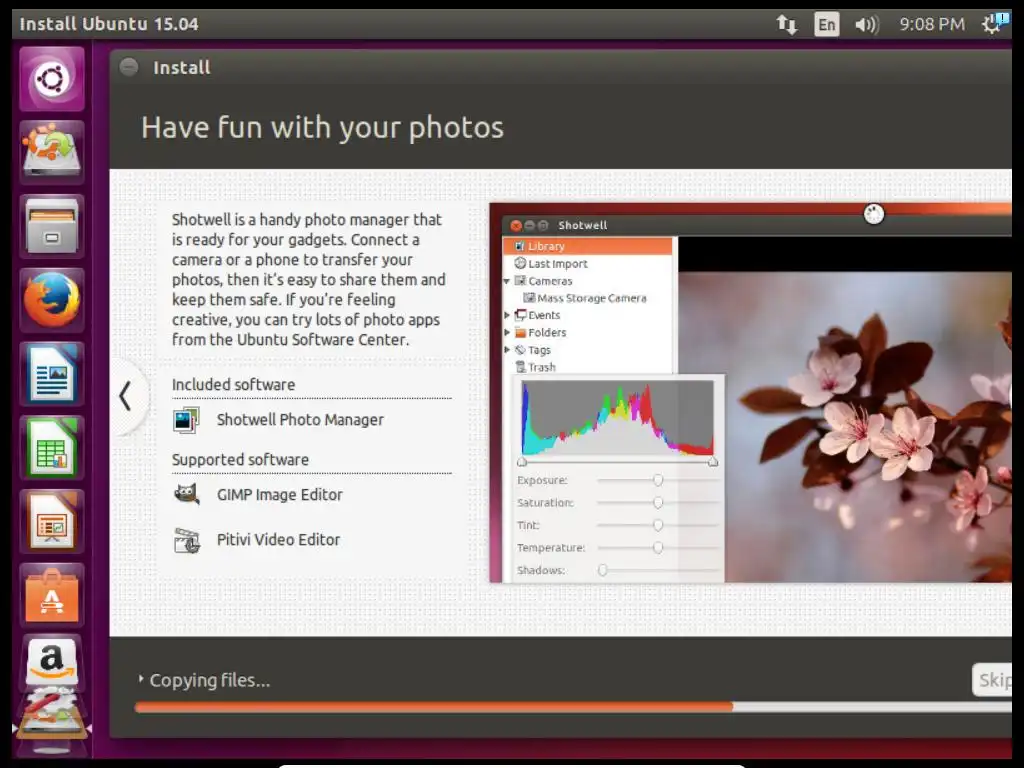Click the 'Shotwell Photo Manager' text
Viewport: 1024px width, 768px height.
[x=300, y=420]
